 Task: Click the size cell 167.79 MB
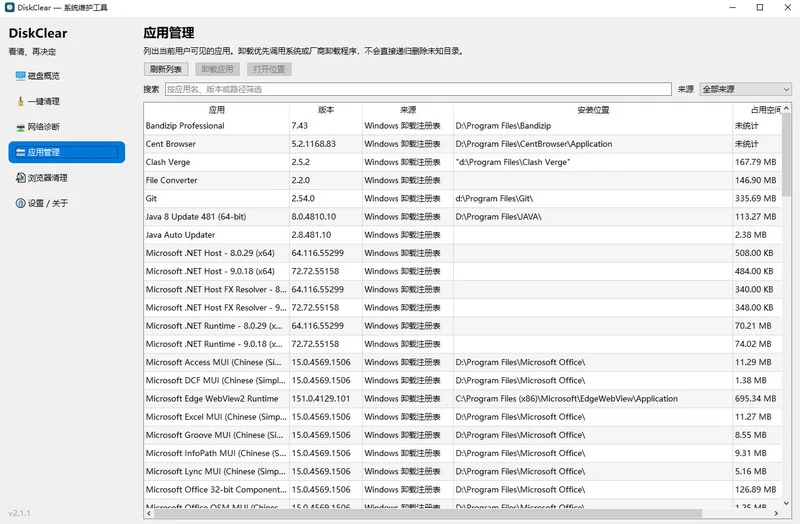pyautogui.click(x=755, y=162)
